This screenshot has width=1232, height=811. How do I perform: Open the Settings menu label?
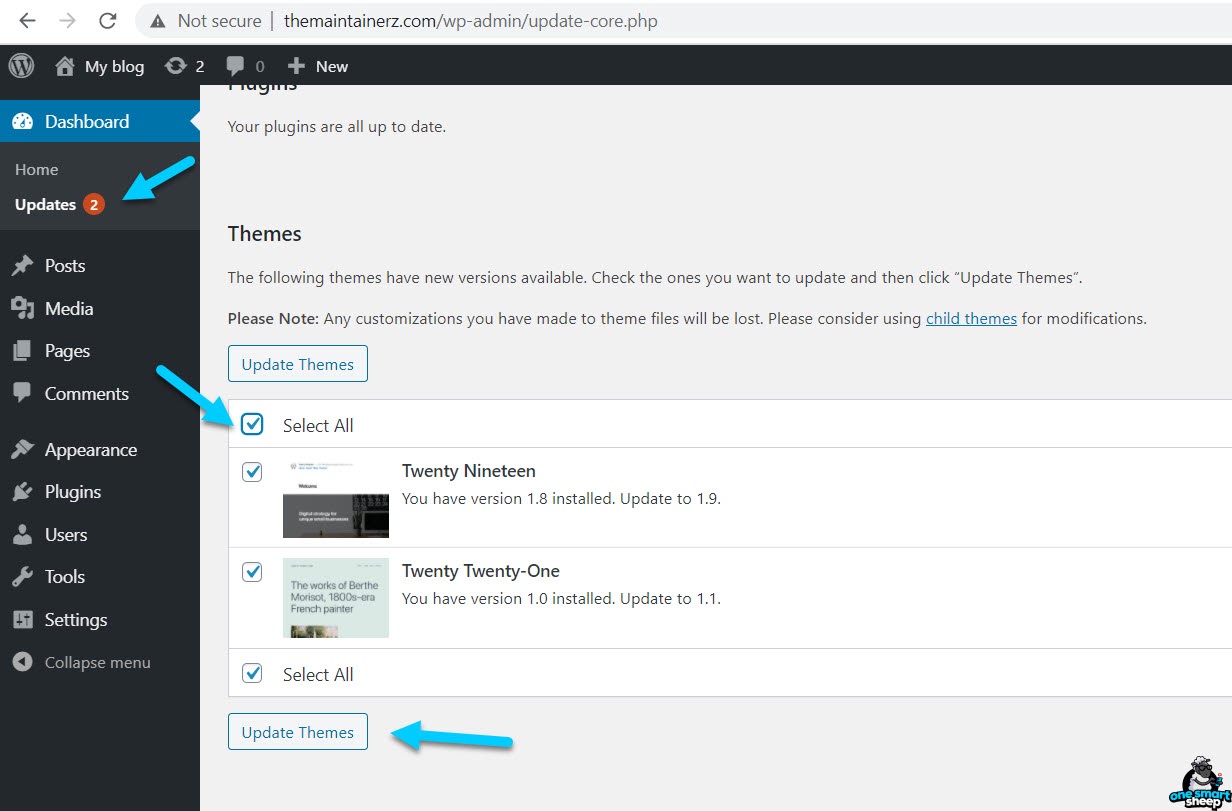click(76, 620)
